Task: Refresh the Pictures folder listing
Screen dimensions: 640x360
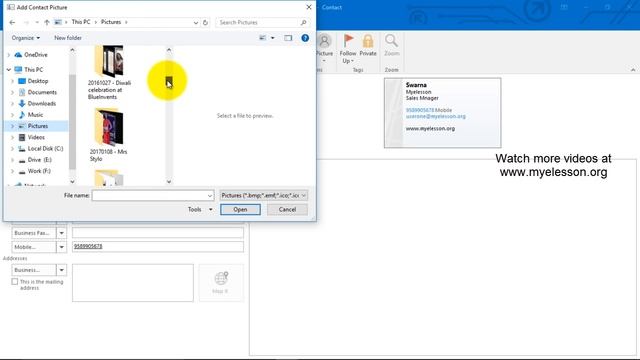Action: click(205, 22)
